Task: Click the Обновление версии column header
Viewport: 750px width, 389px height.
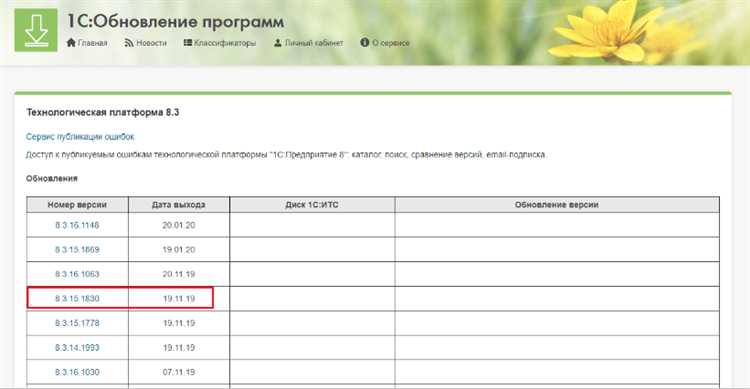Action: 557,204
